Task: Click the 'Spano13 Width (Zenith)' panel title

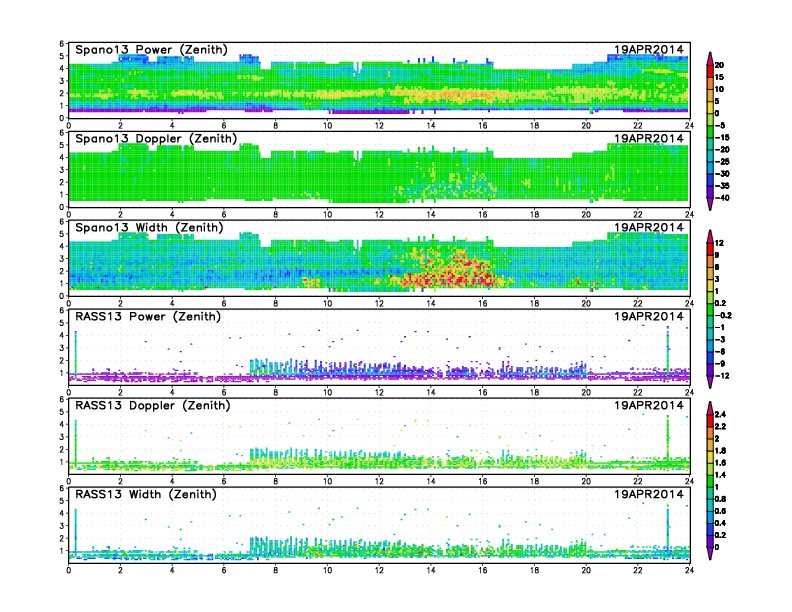Action: point(149,227)
